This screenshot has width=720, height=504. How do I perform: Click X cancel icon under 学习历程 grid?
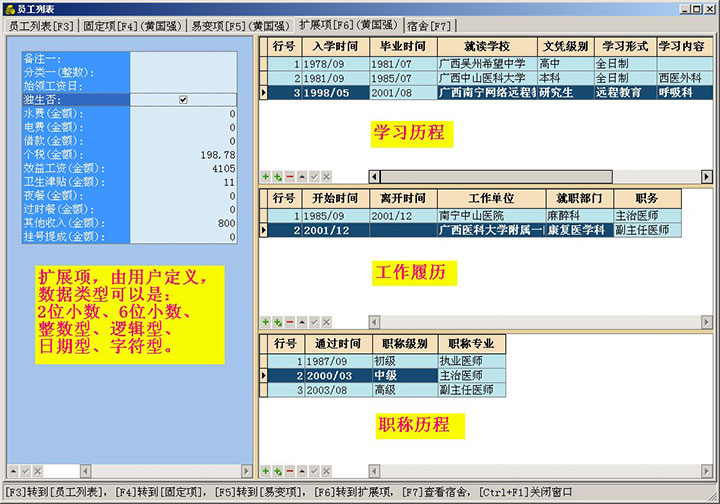pos(326,176)
